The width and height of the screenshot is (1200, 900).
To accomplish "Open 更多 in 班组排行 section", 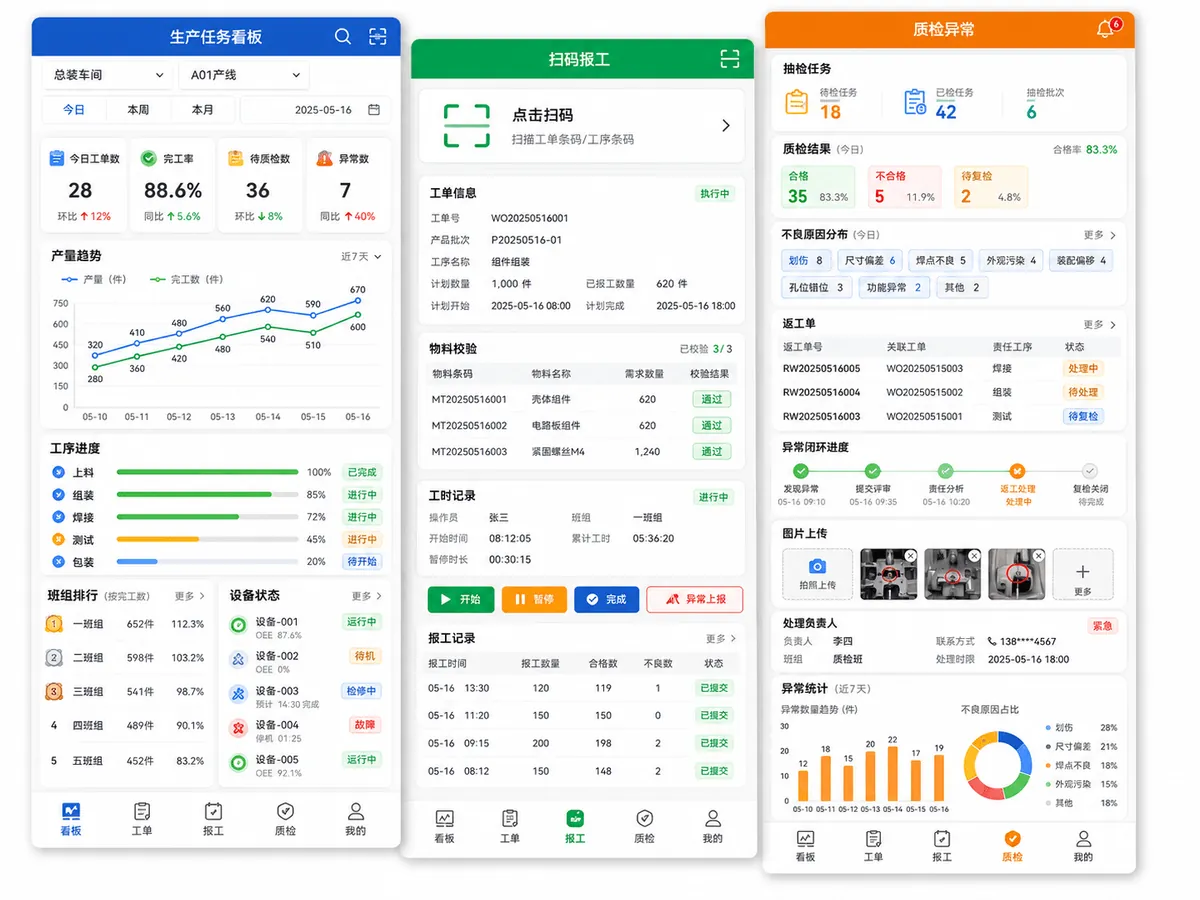I will coord(189,596).
